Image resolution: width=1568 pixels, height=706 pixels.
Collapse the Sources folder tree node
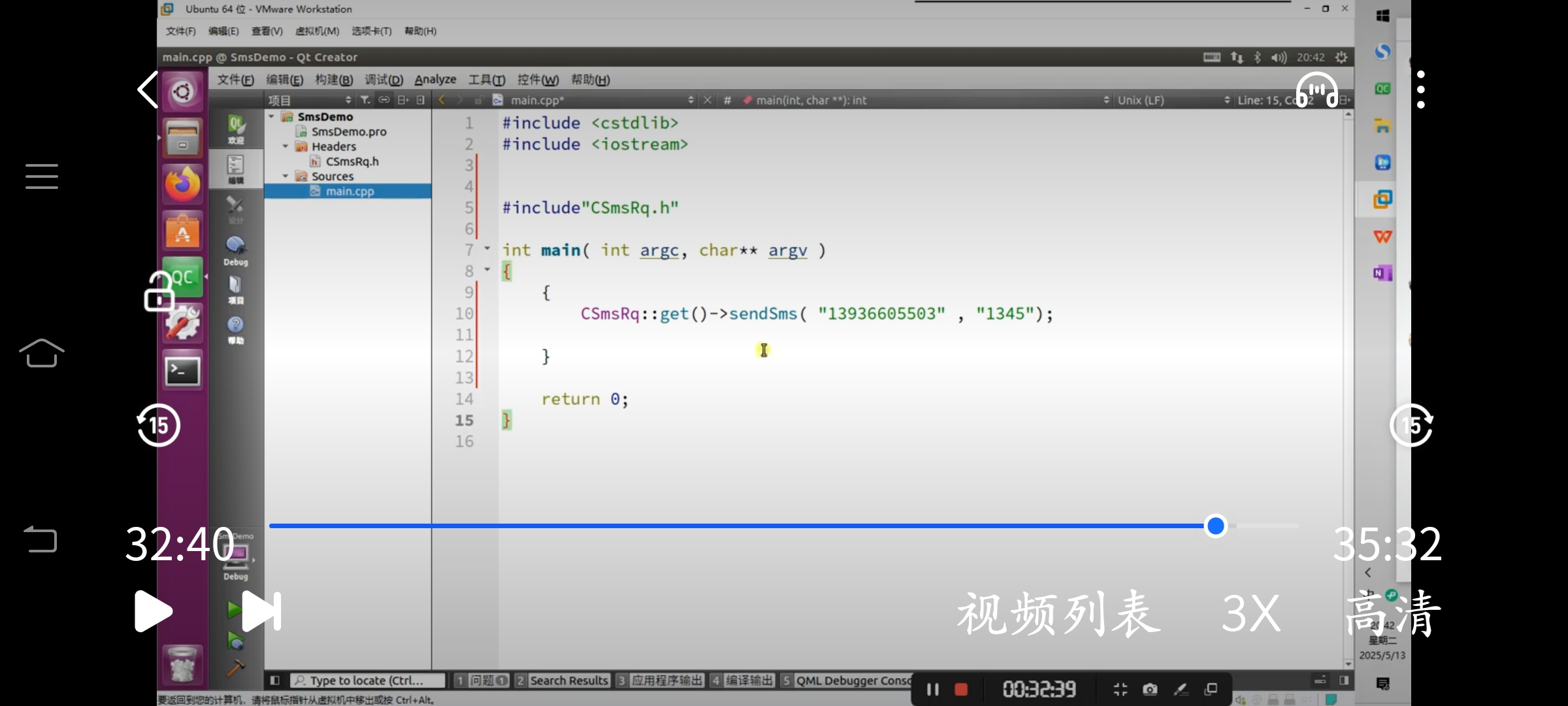(x=286, y=176)
